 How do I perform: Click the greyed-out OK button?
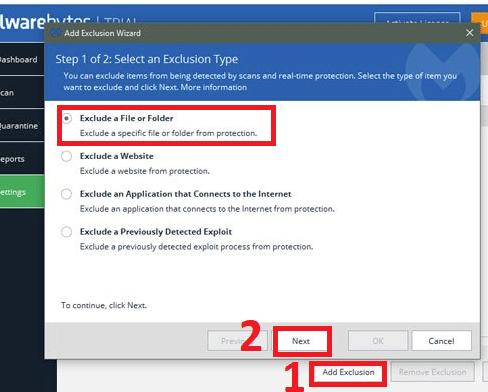(378, 341)
